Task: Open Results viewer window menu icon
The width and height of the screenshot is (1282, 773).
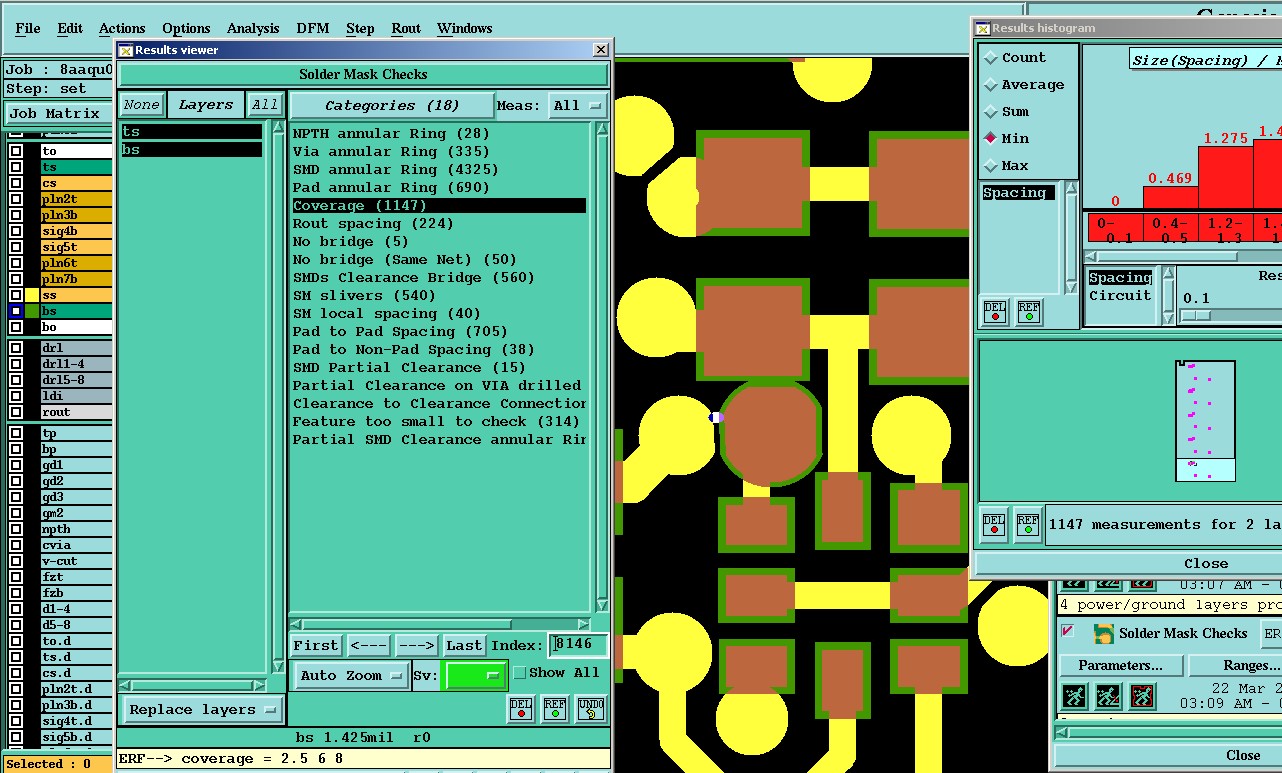Action: [125, 50]
